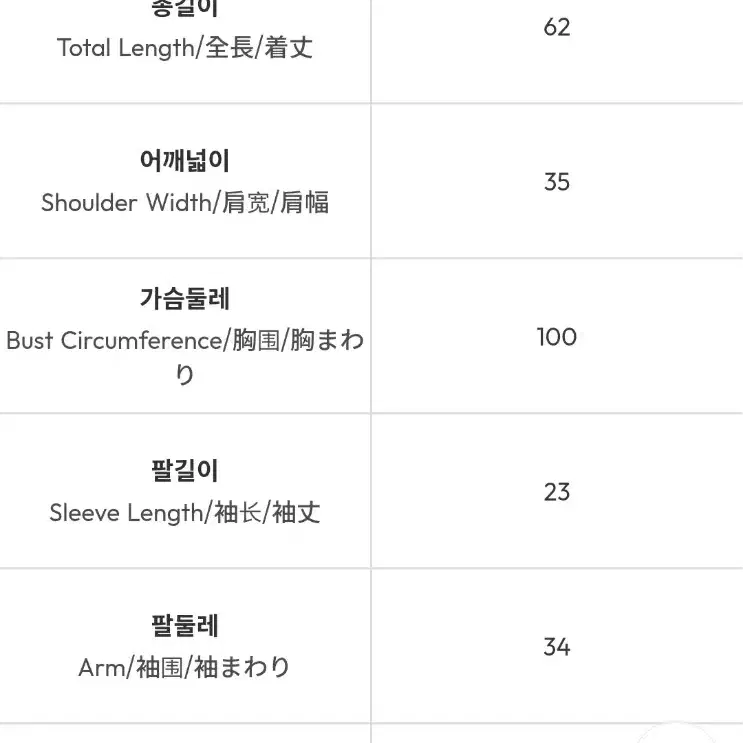The height and width of the screenshot is (743, 743).
Task: Click the 팔둘레 heading text
Action: pyautogui.click(x=185, y=625)
